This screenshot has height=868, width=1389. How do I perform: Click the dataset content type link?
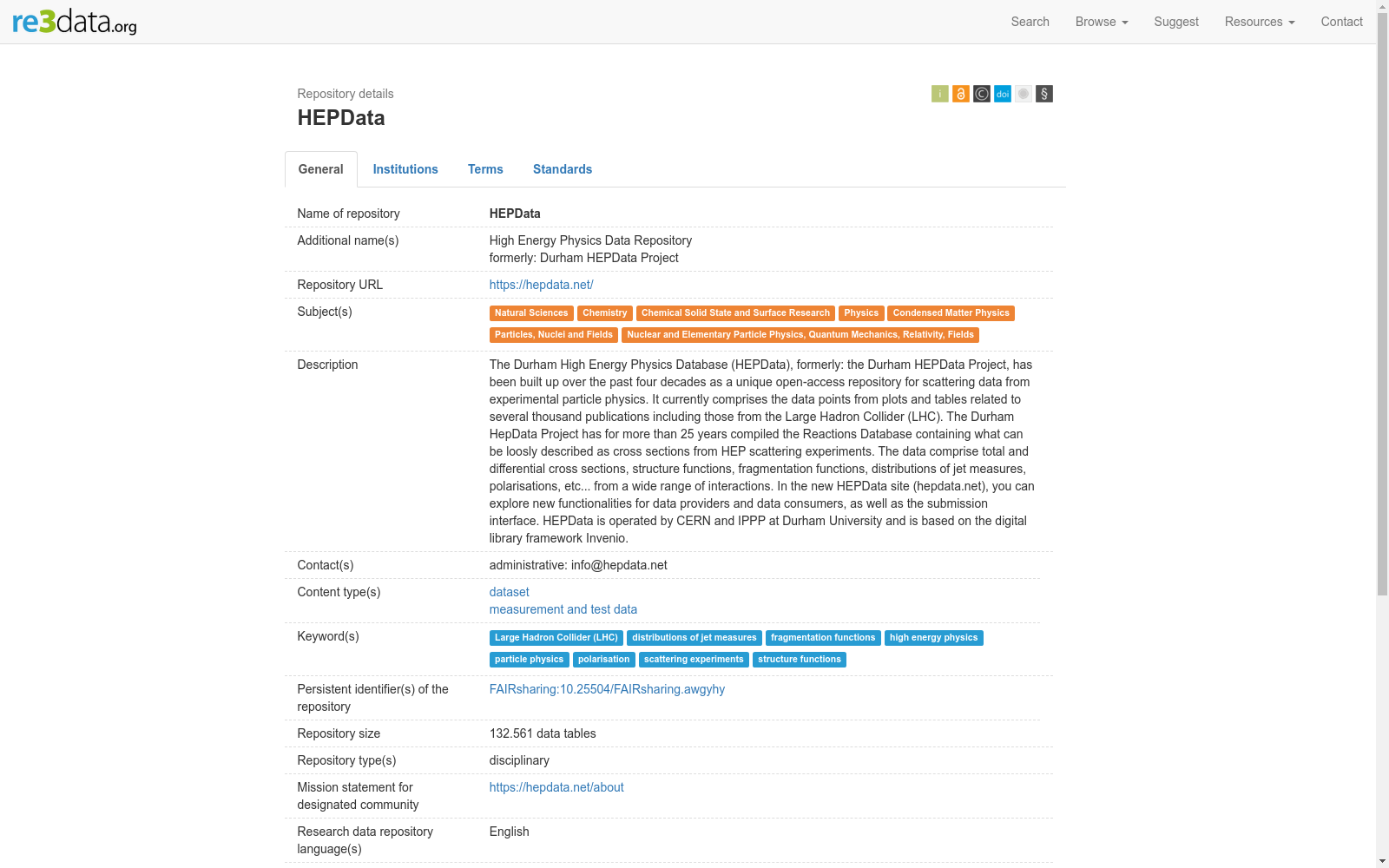pos(510,592)
